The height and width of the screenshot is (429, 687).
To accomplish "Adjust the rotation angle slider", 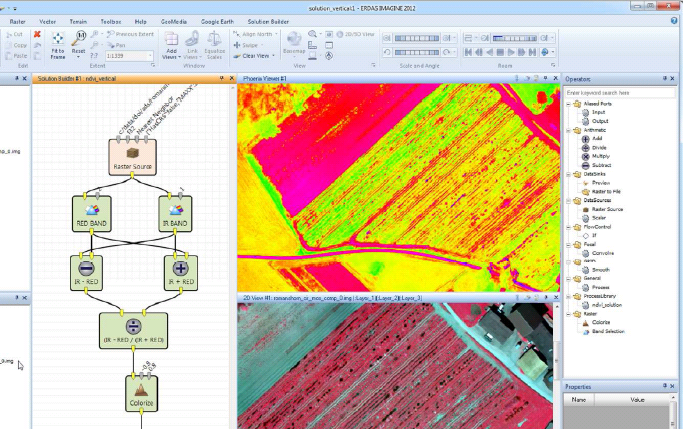I will tap(417, 52).
